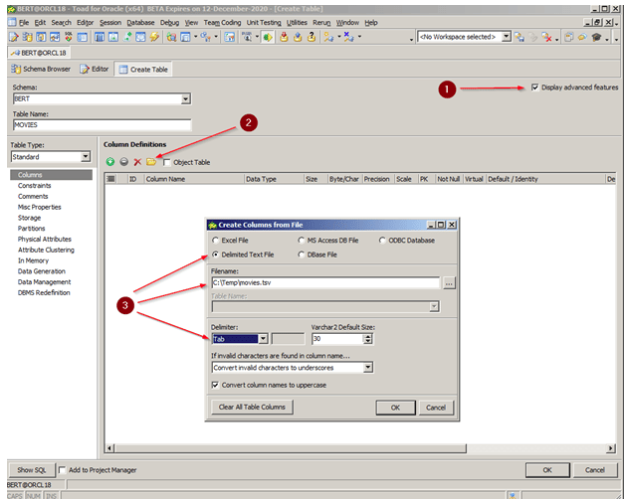Screen dimensions: 625x504
Task: Click the lightning bolt toolbar icon
Action: pyautogui.click(x=154, y=37)
